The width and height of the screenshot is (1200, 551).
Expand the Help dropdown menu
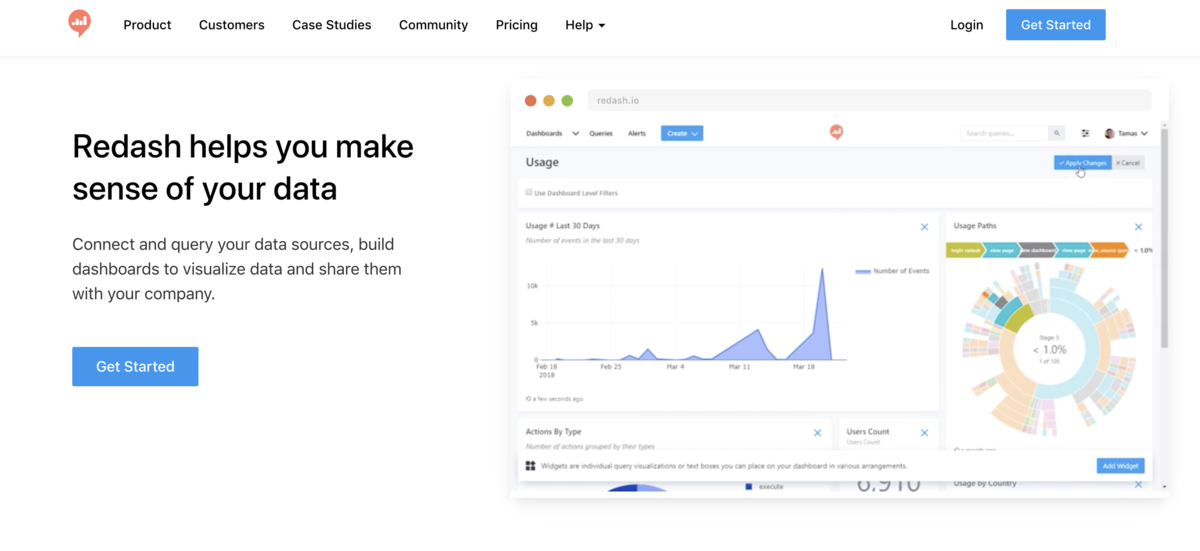585,25
